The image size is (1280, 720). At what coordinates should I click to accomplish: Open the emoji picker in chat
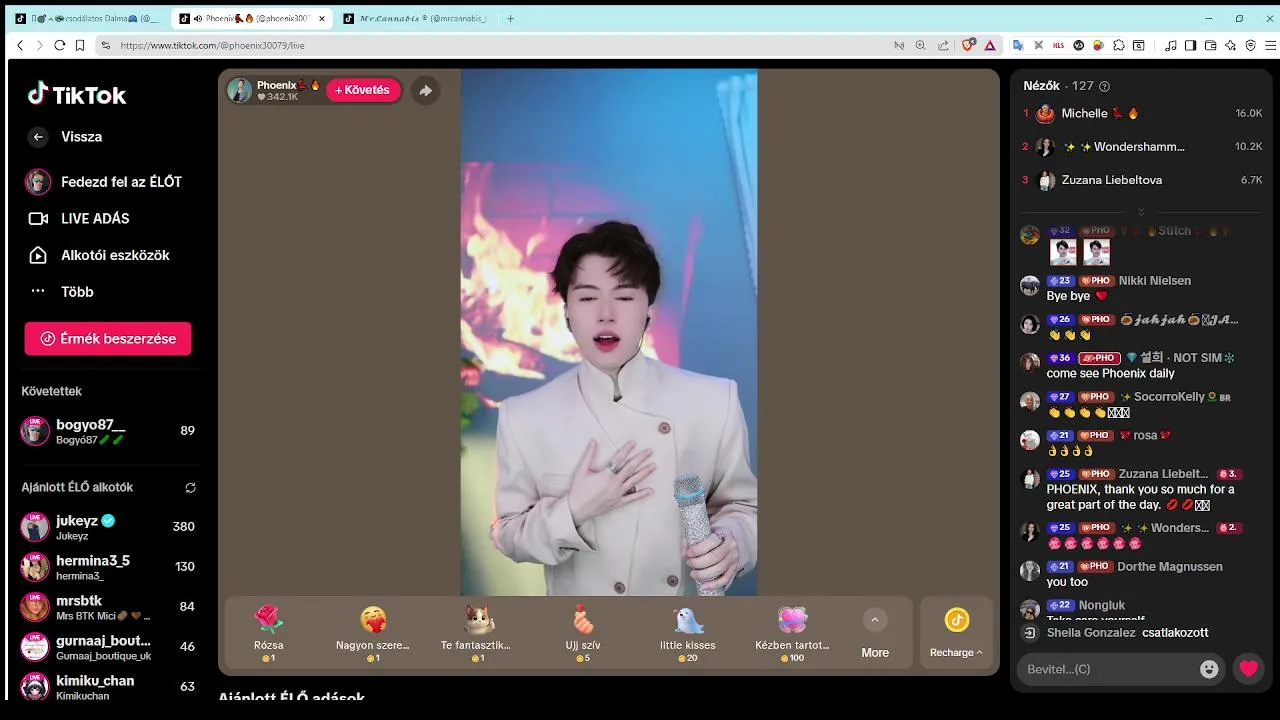click(1209, 669)
